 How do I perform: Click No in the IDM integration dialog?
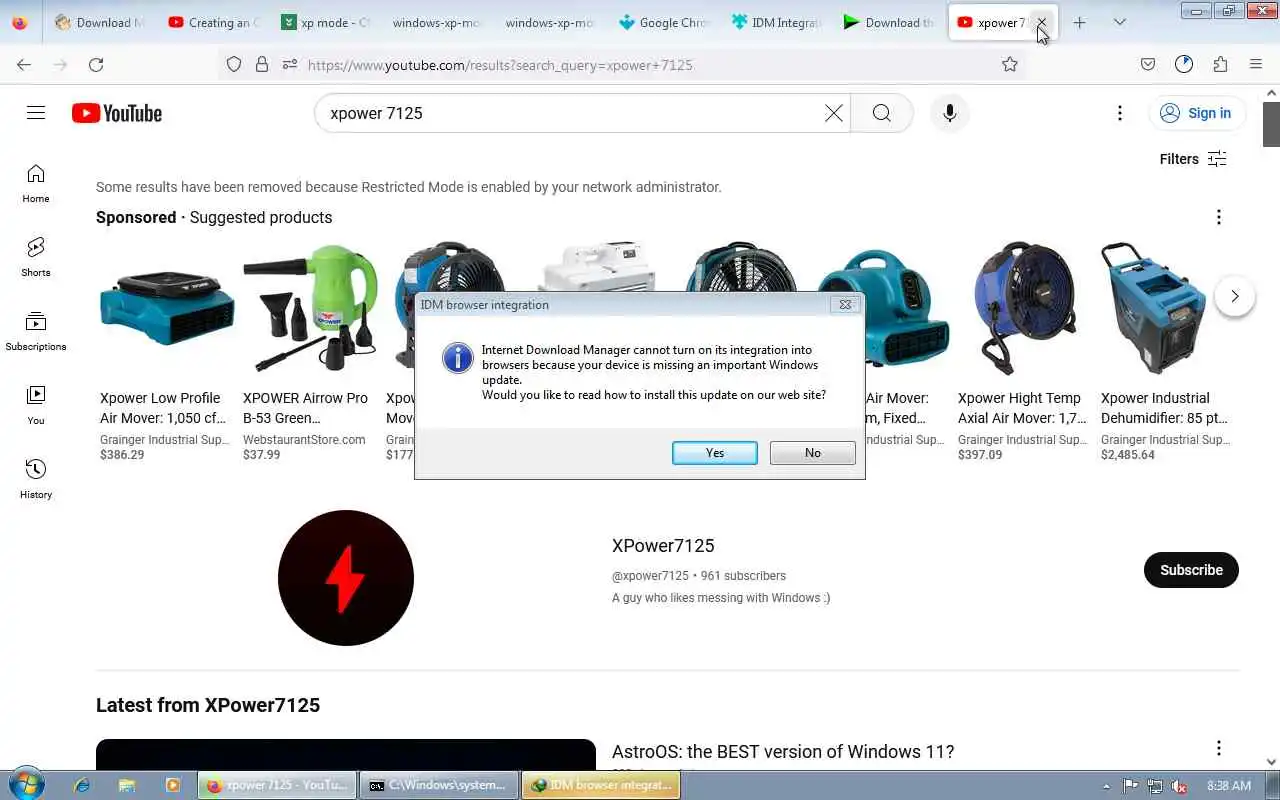(812, 453)
